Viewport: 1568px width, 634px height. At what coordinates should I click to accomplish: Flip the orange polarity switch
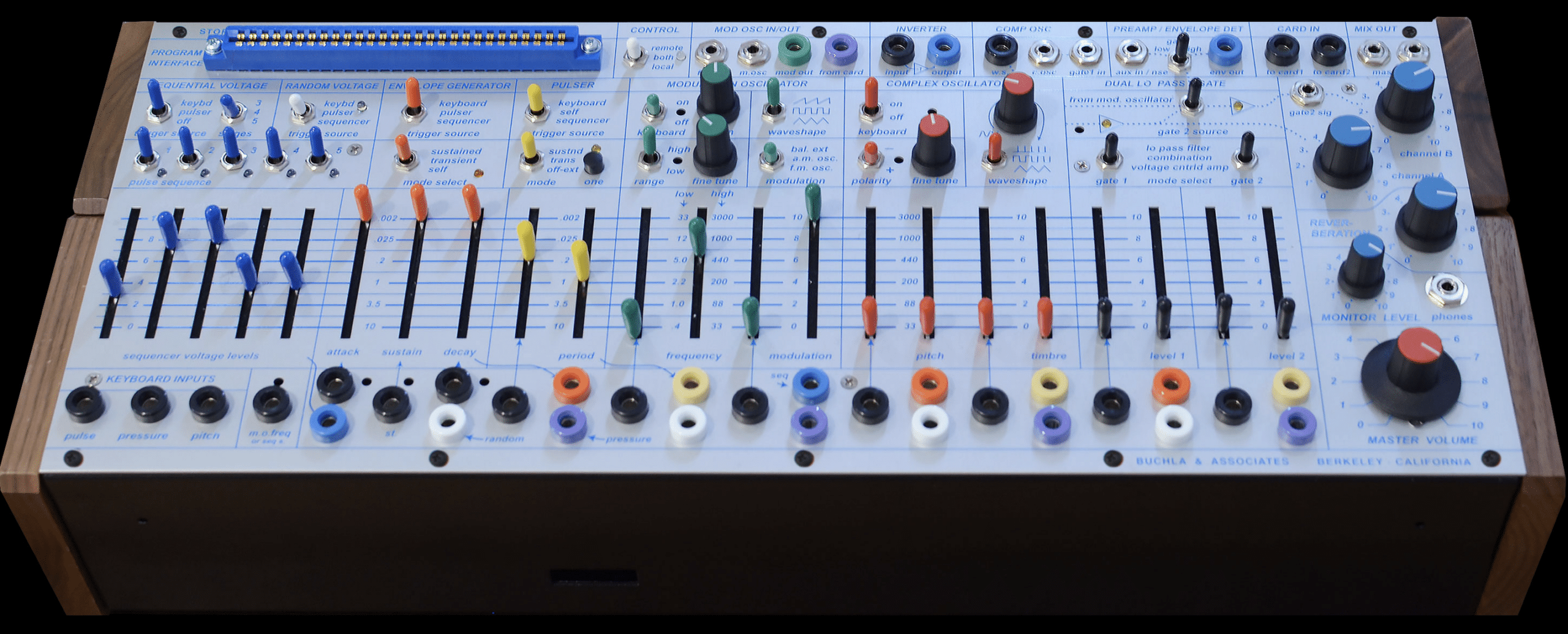click(870, 155)
